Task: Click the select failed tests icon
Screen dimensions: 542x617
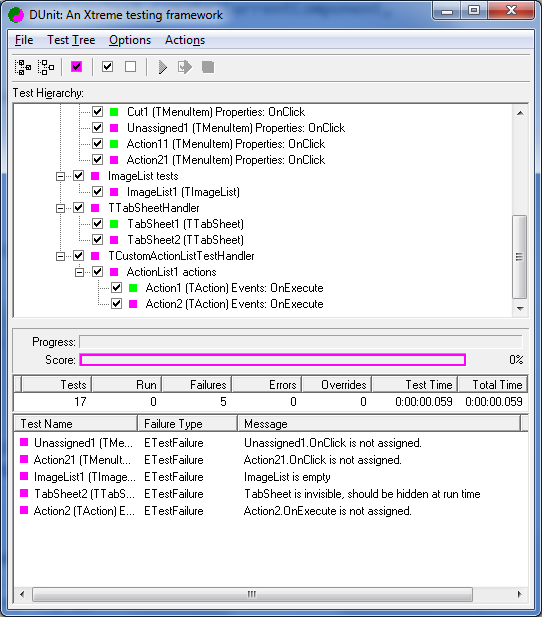Action: [x=77, y=67]
